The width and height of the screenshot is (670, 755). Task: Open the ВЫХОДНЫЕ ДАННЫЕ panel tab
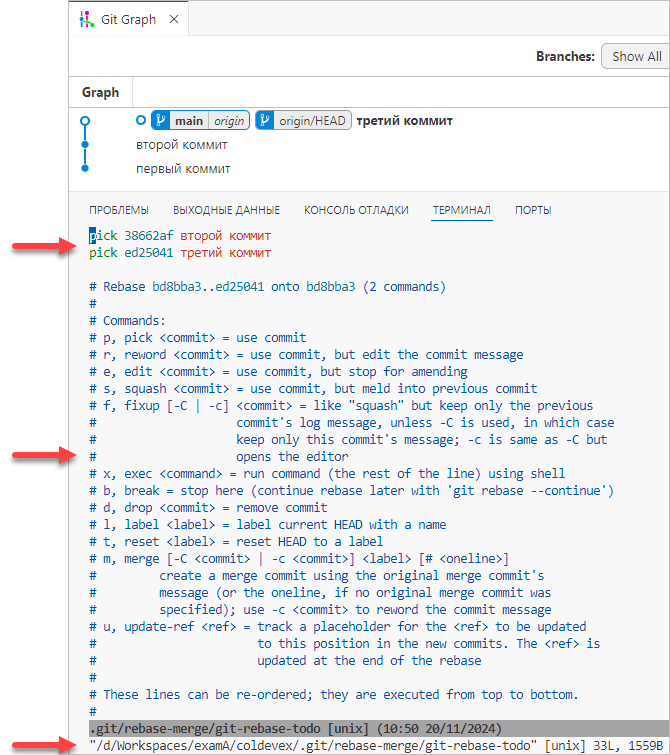click(x=226, y=210)
